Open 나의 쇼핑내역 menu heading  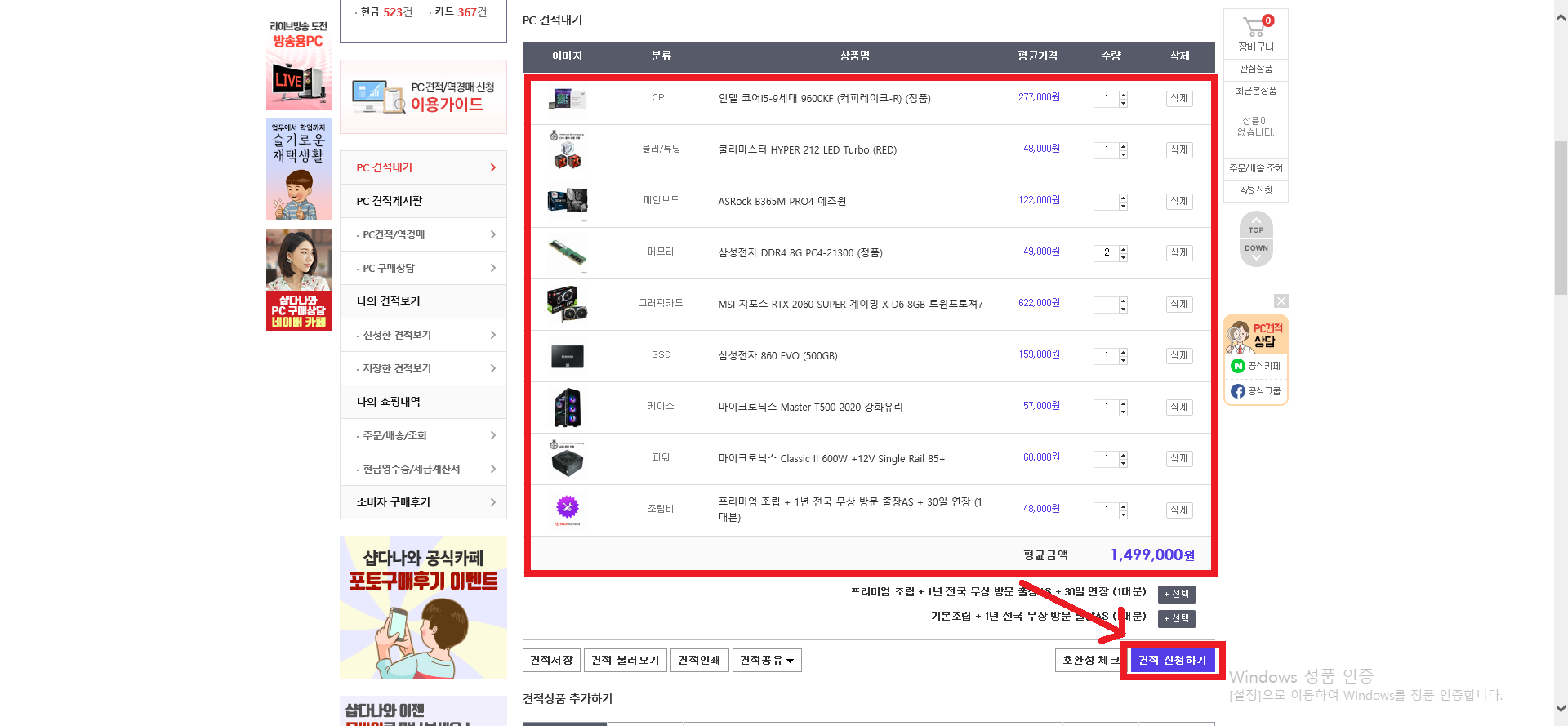pos(423,402)
